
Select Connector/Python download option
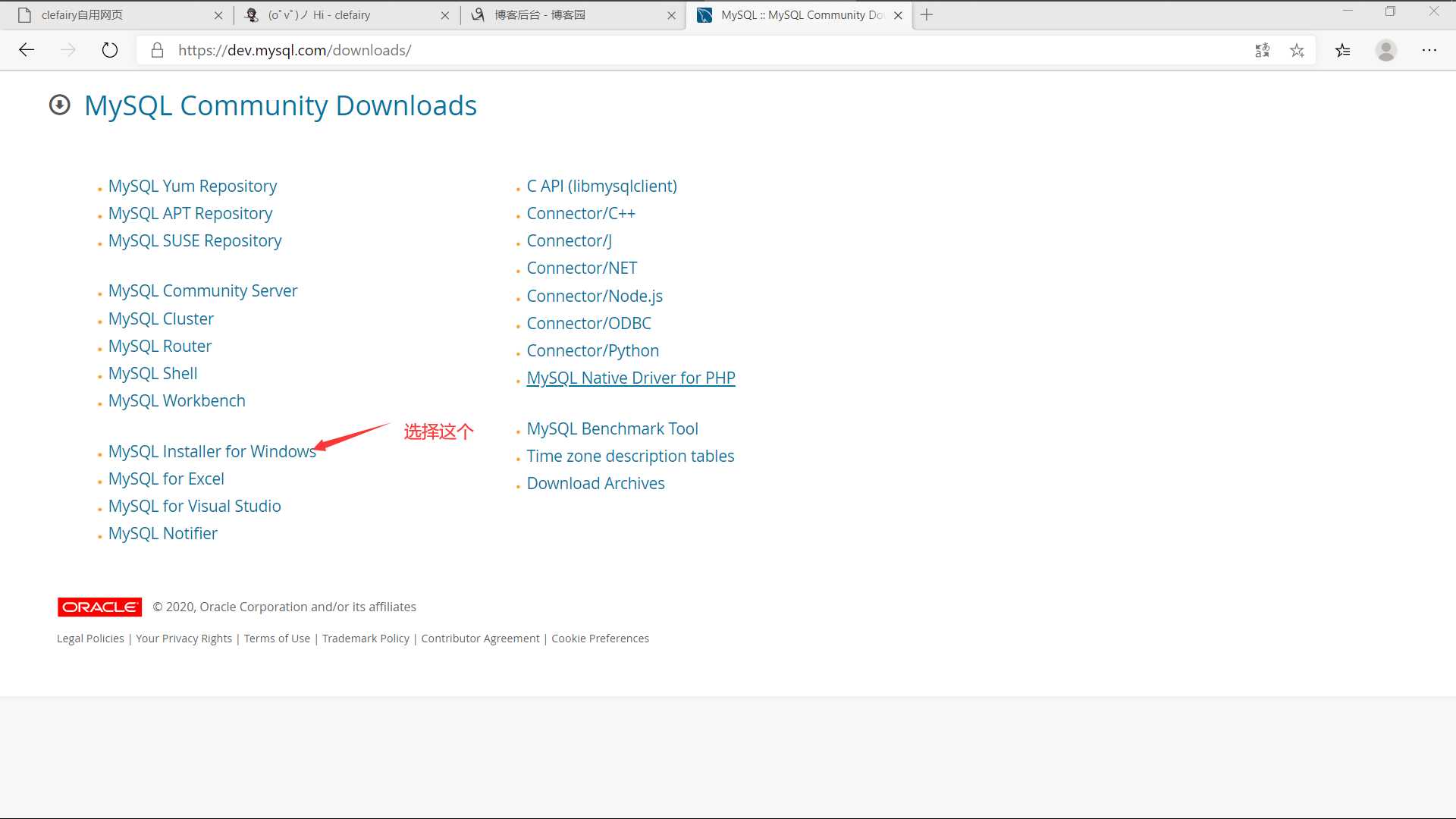[593, 350]
